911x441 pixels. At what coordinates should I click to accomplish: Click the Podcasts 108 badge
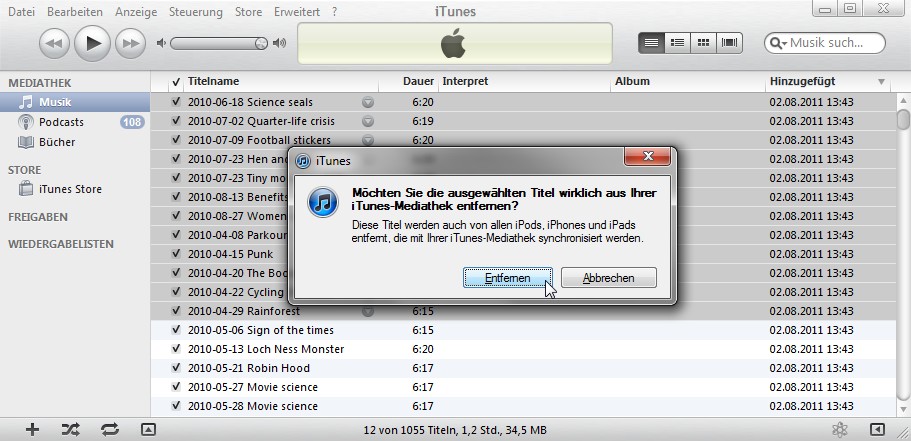coord(132,122)
